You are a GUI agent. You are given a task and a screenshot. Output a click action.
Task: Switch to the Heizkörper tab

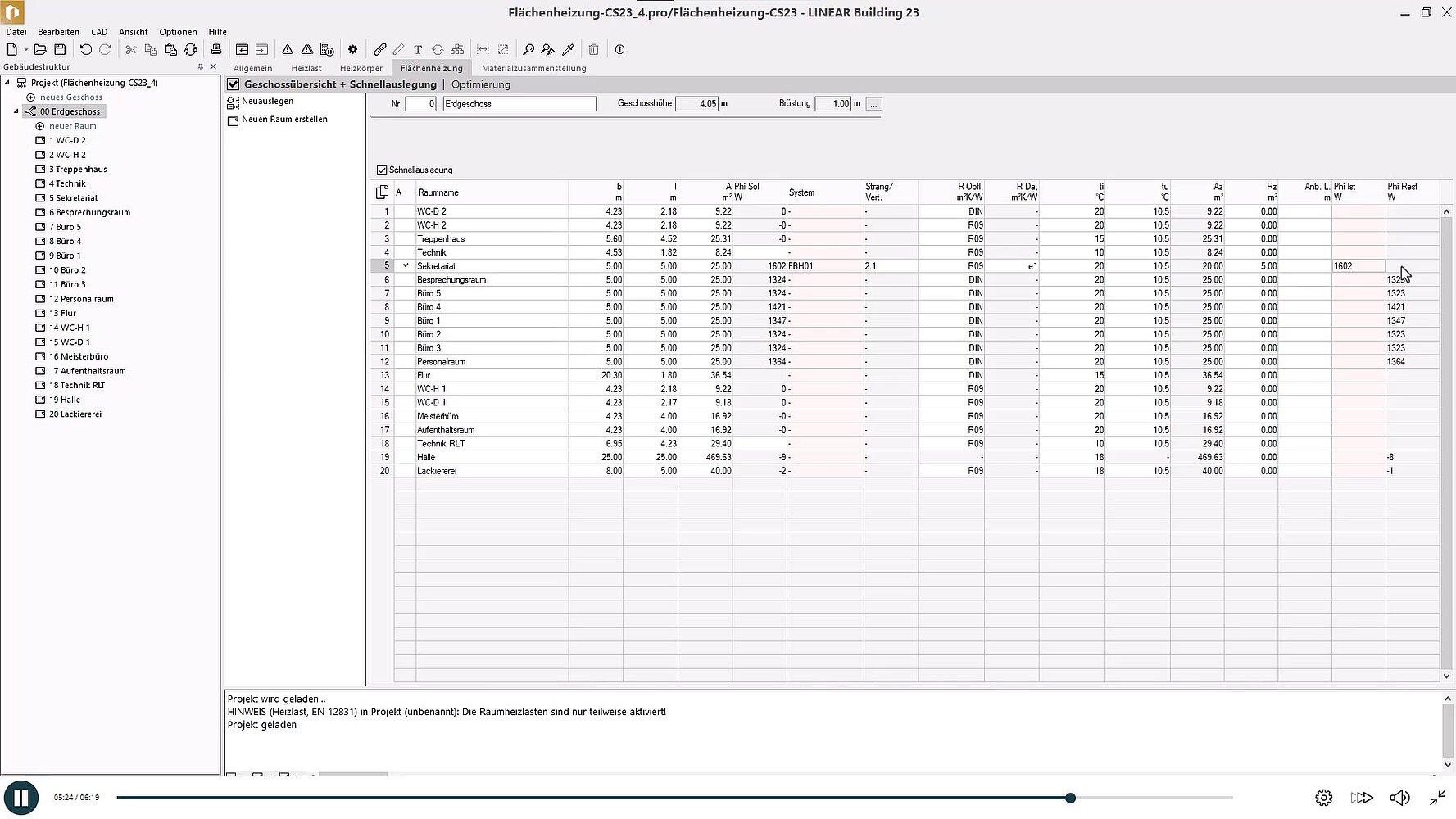tap(361, 68)
